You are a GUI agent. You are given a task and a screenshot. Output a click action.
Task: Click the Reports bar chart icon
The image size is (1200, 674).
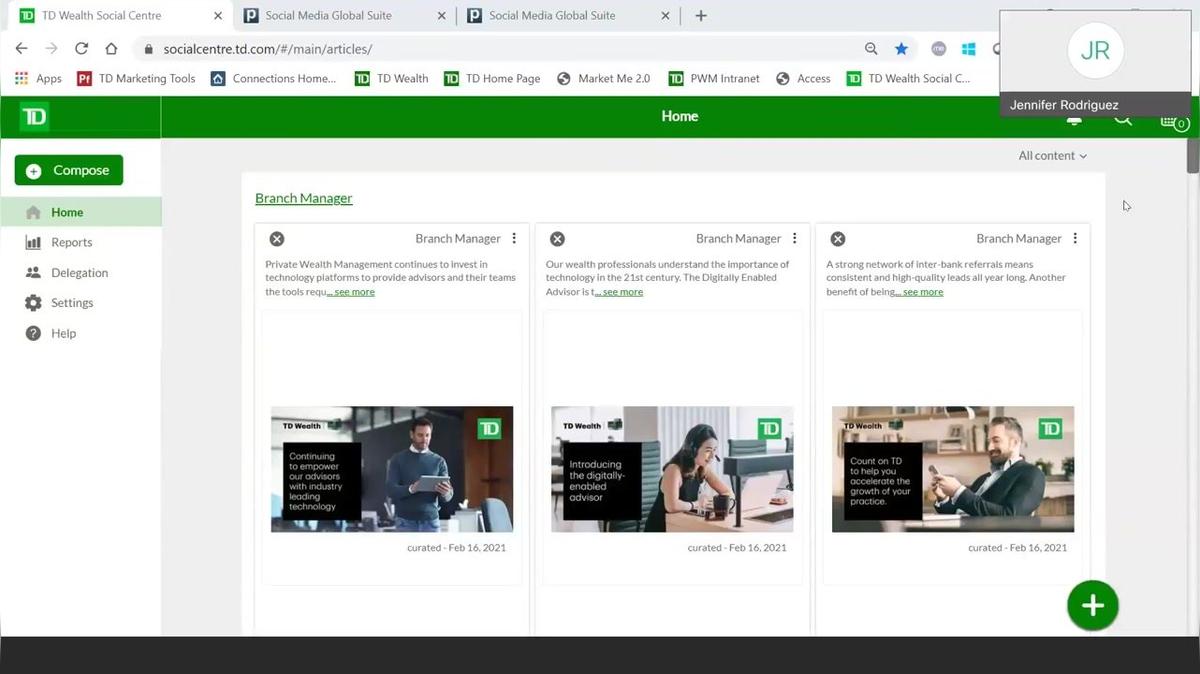[33, 242]
